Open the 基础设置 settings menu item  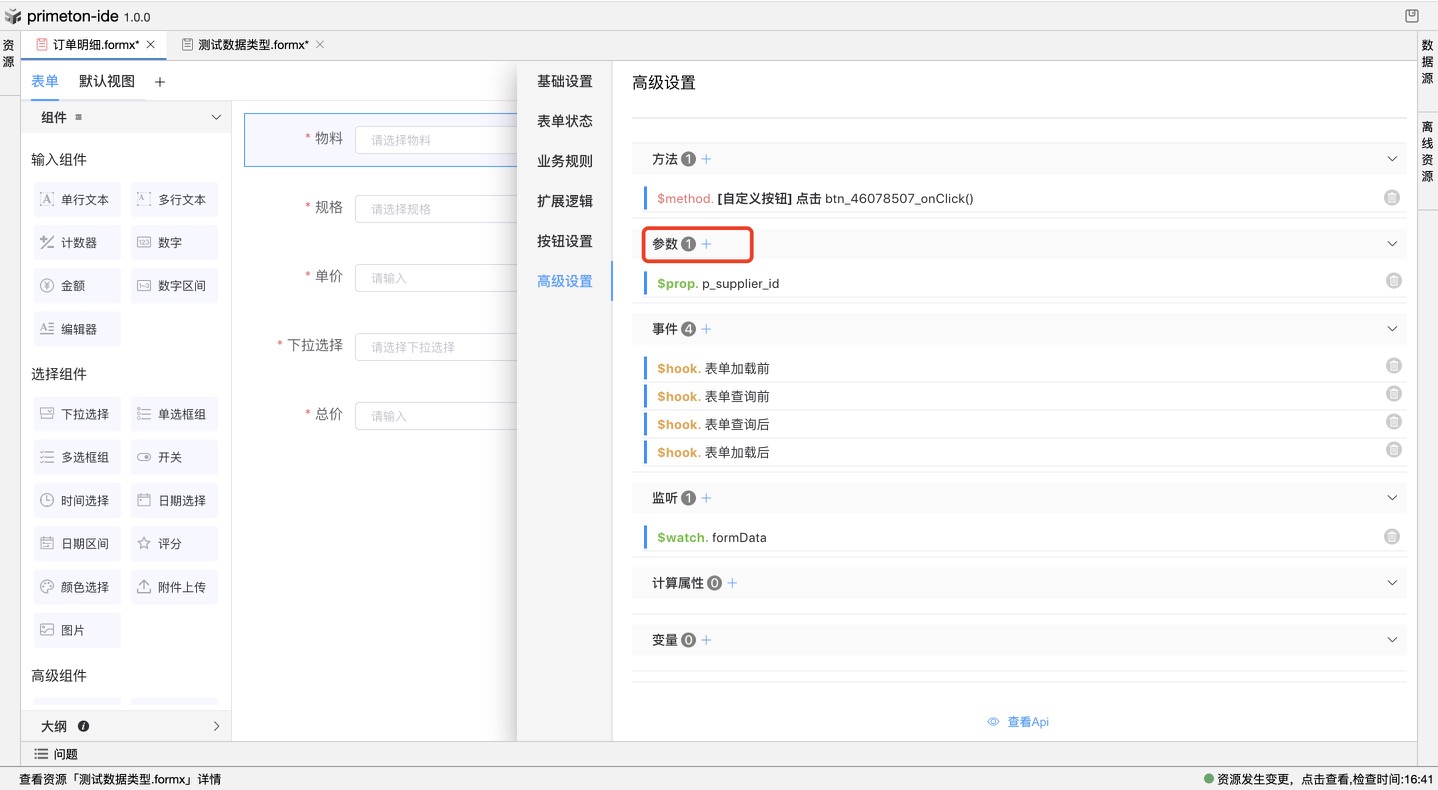coord(564,81)
